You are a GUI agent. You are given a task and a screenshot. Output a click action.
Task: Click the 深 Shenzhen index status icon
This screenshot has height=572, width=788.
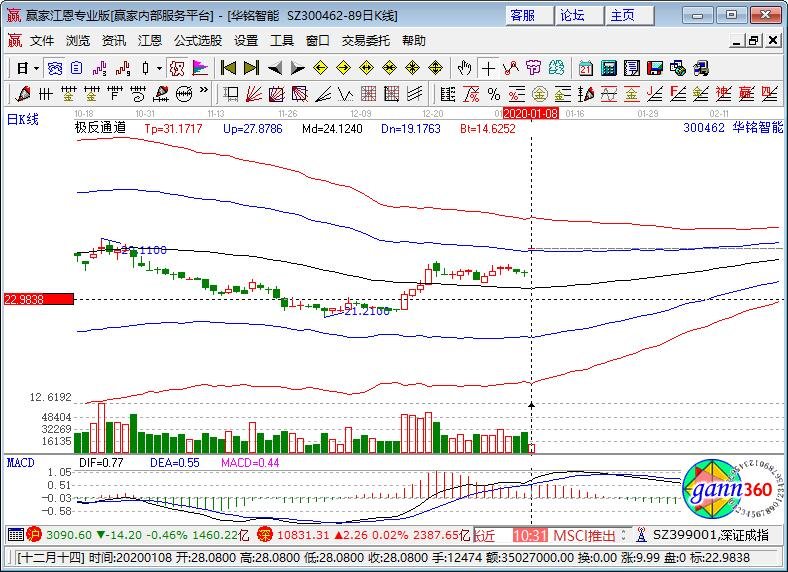click(264, 534)
